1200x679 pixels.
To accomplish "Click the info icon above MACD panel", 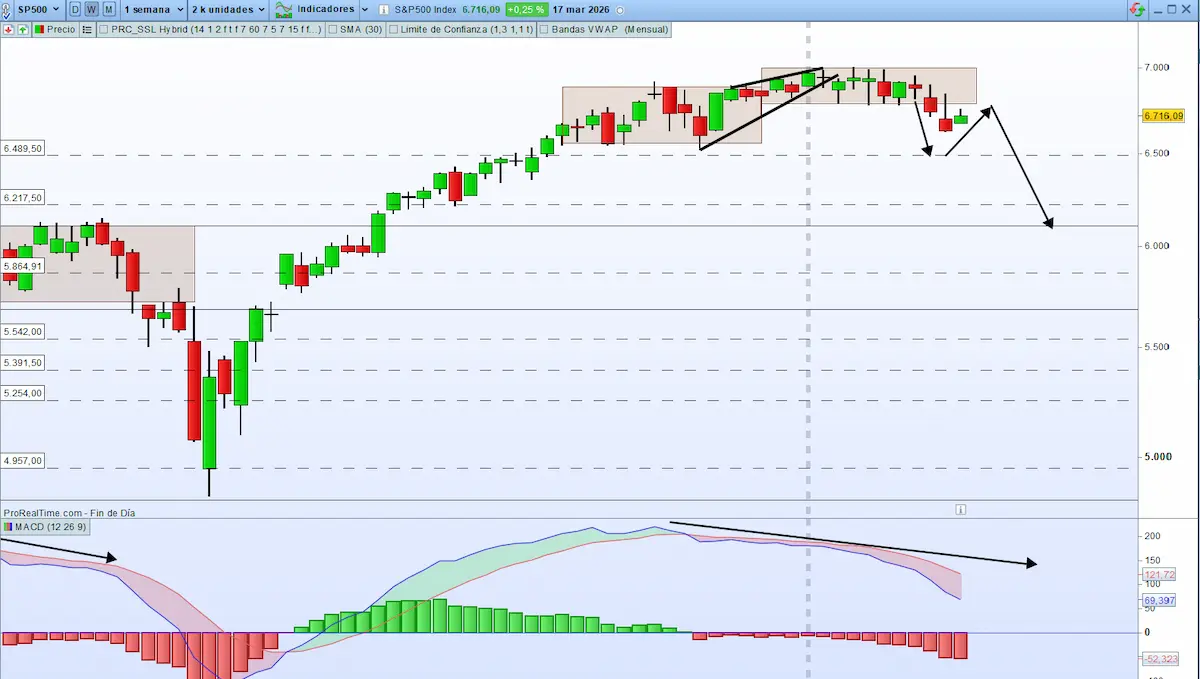I will pyautogui.click(x=960, y=509).
